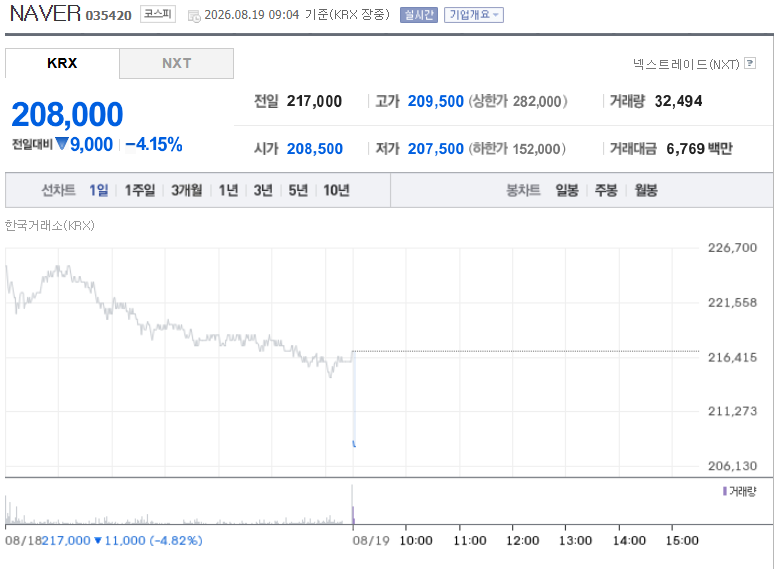This screenshot has height=569, width=774.
Task: Show the 월봉 monthly candle chart
Action: click(x=646, y=190)
